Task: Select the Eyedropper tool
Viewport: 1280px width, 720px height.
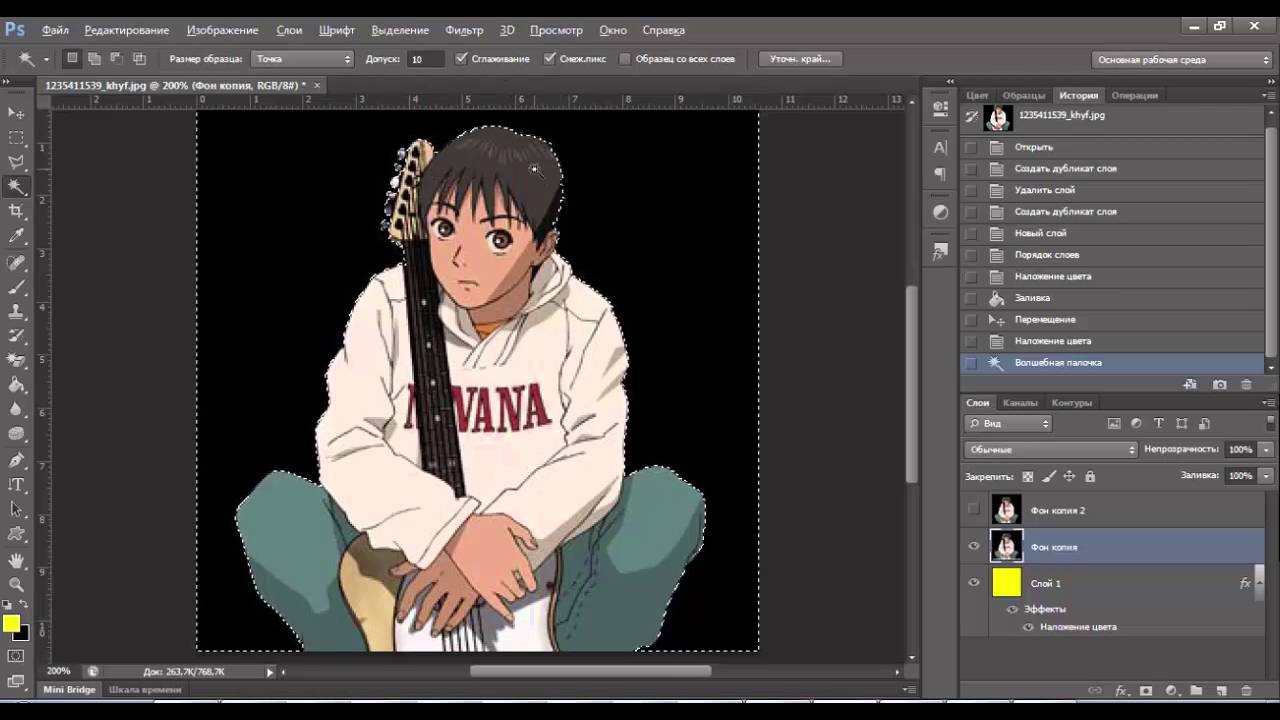Action: tap(16, 236)
